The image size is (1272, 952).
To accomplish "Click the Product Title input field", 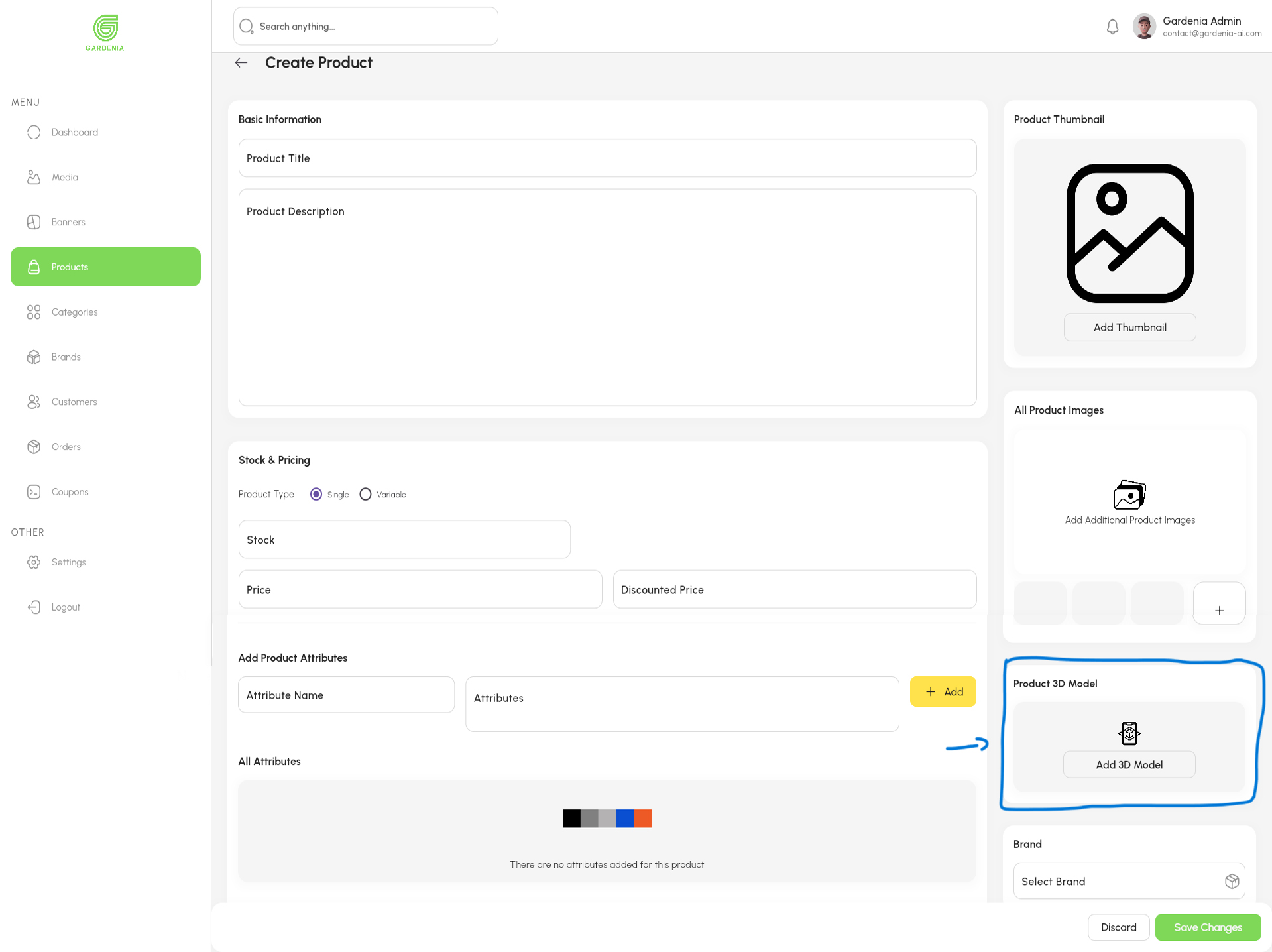I will (607, 158).
